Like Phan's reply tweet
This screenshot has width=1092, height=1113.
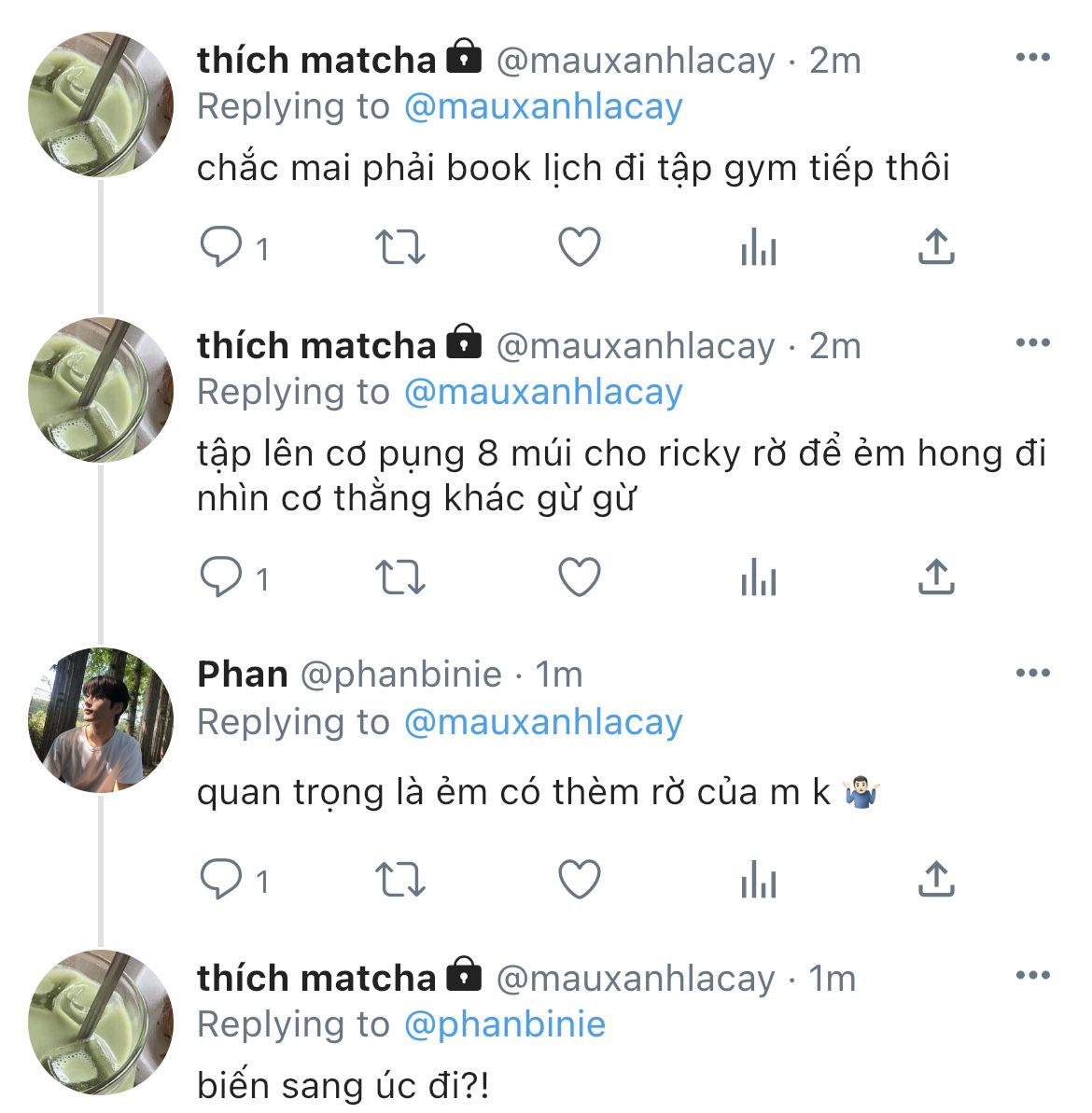click(x=579, y=880)
